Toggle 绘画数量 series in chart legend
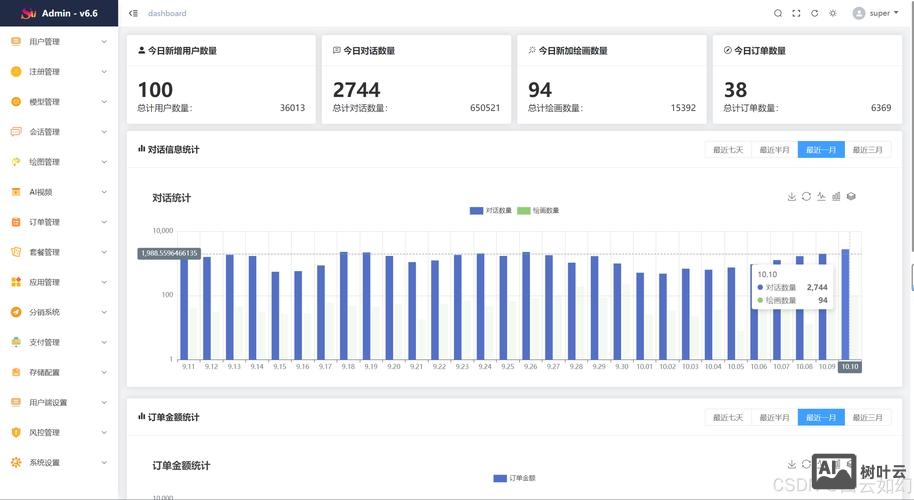The width and height of the screenshot is (914, 500). 538,211
